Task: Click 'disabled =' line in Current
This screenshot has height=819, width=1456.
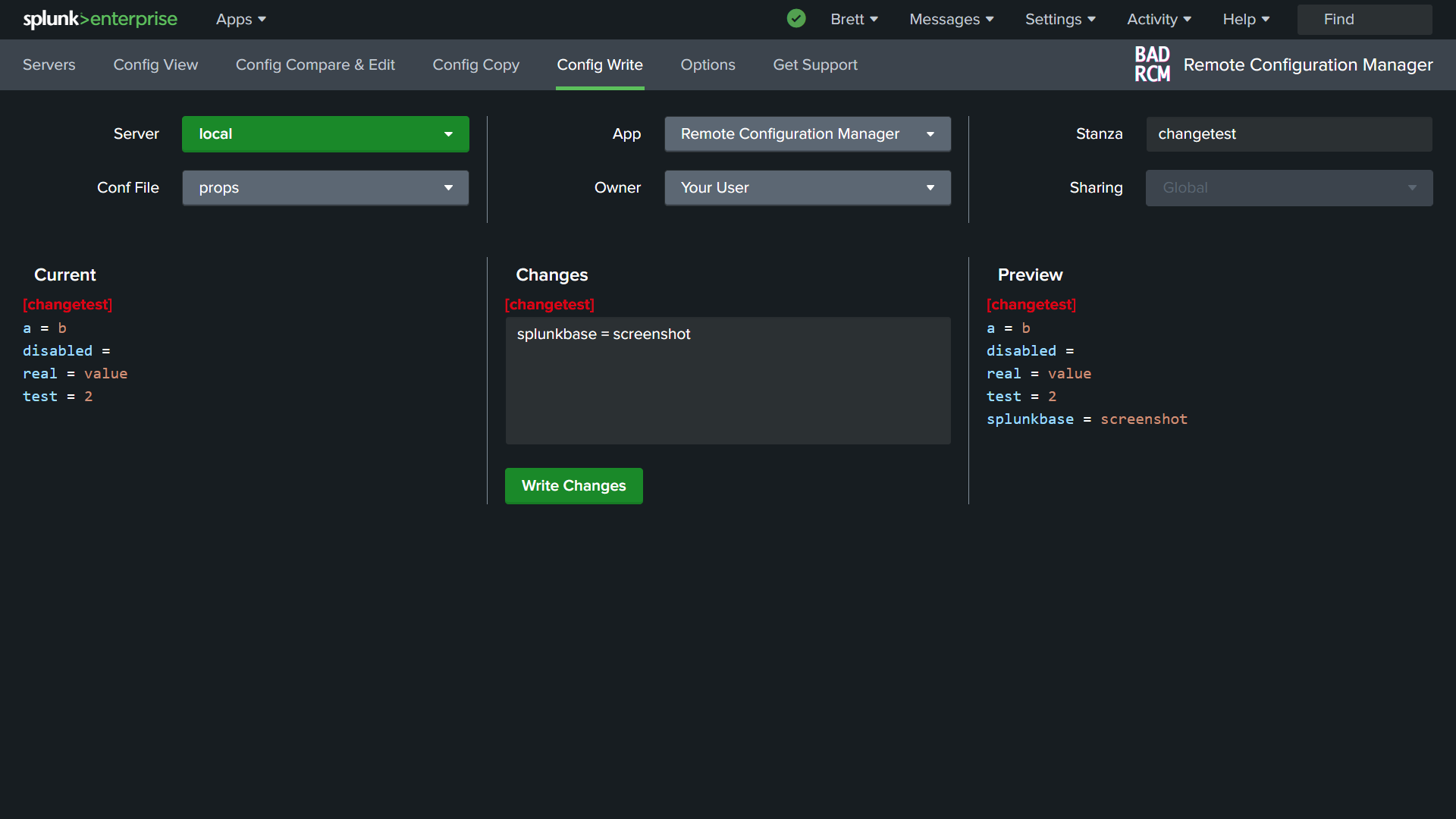Action: click(x=66, y=351)
